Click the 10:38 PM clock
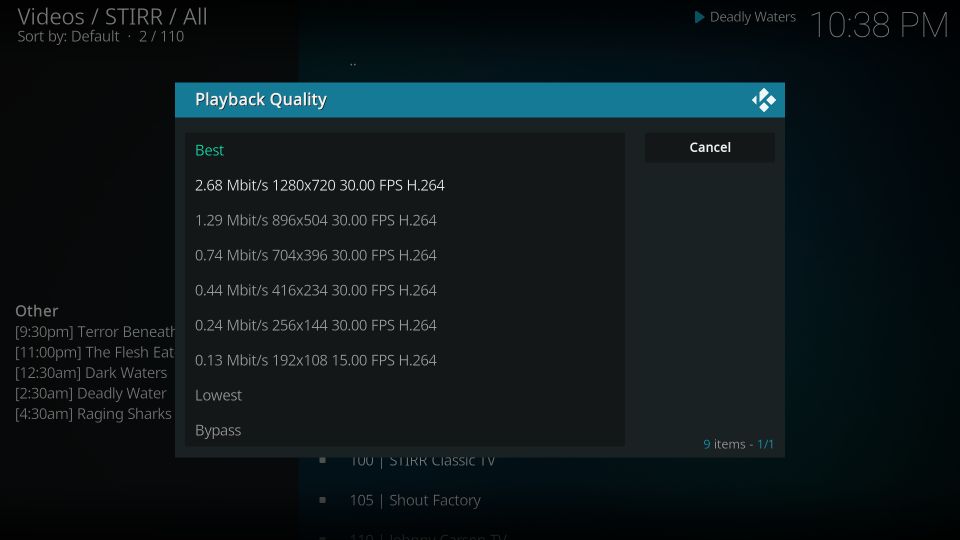 coord(879,26)
